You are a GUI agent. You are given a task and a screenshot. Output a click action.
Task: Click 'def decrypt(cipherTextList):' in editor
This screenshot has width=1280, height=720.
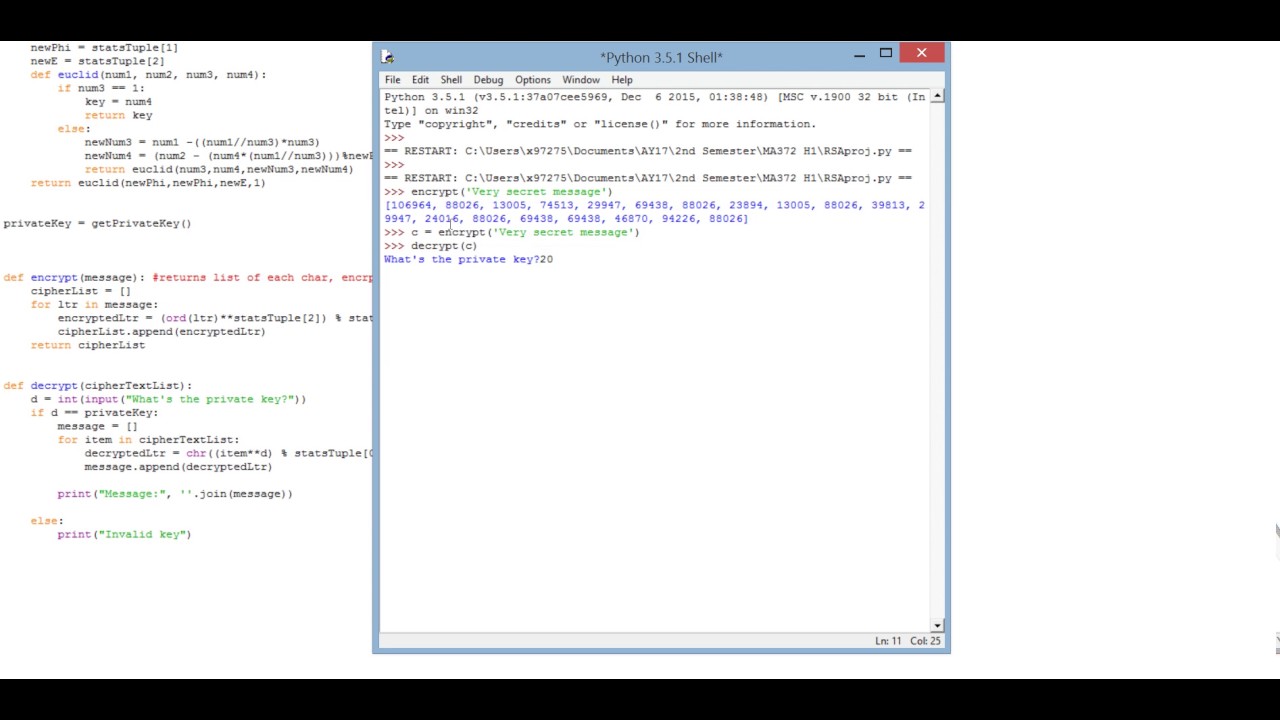[97, 385]
